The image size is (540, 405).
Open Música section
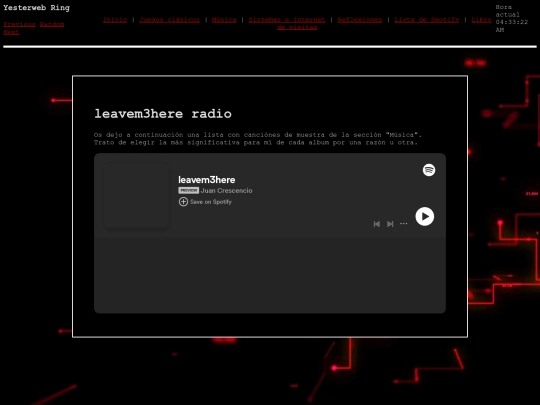[x=224, y=20]
